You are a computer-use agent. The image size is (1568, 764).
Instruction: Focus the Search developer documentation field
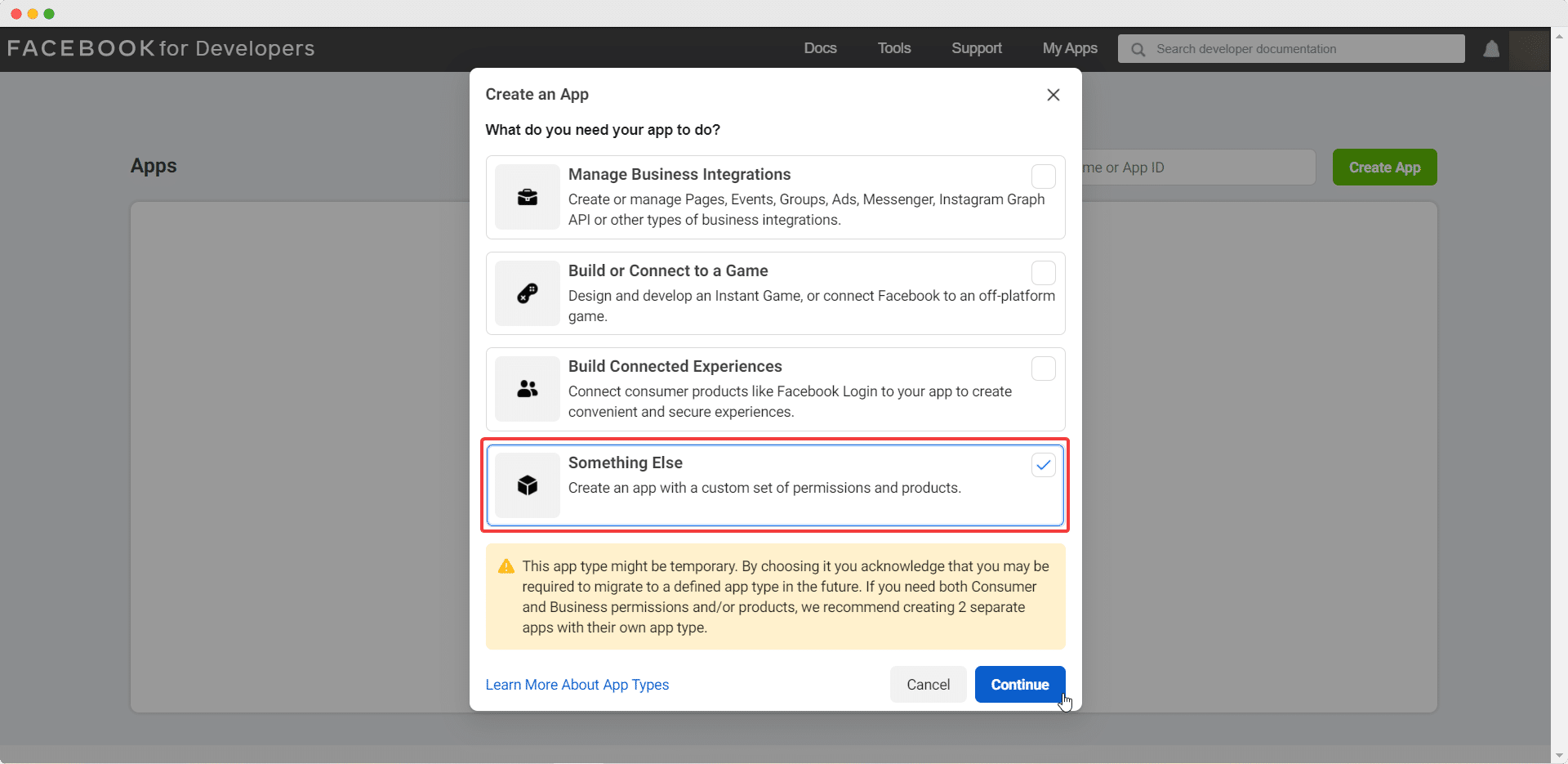point(1291,49)
